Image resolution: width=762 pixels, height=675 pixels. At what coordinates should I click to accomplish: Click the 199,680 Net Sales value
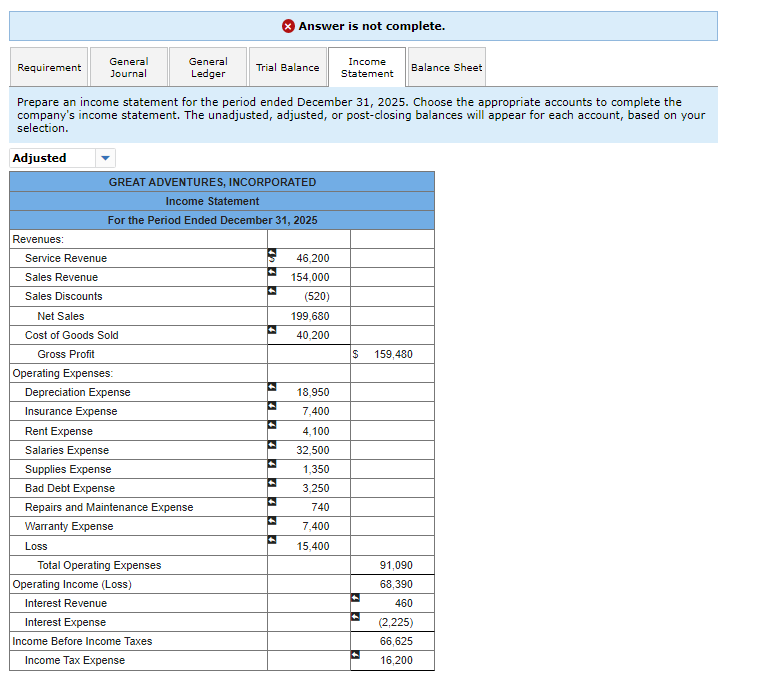pos(309,316)
